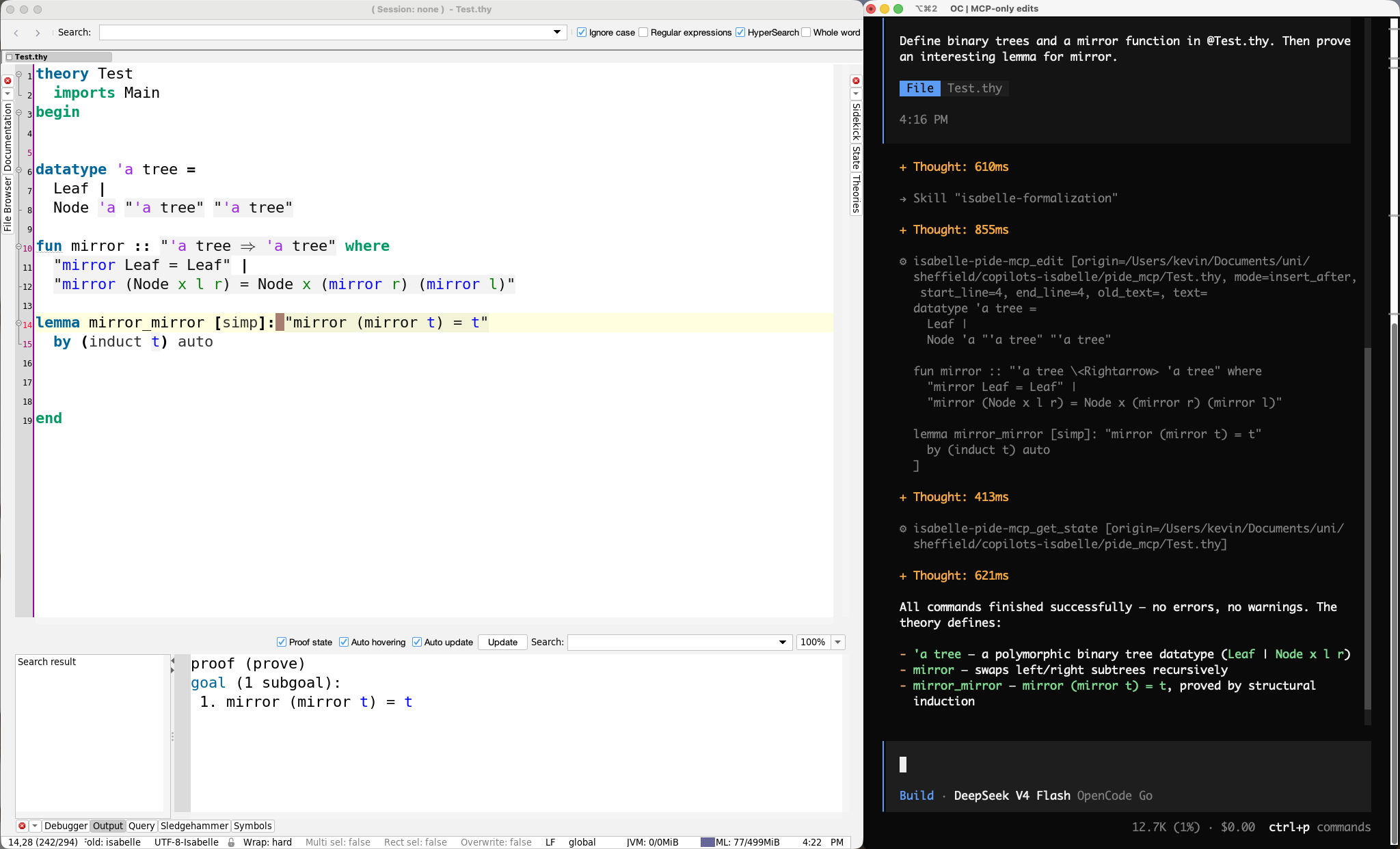Open the top search history dropdown

(x=557, y=32)
